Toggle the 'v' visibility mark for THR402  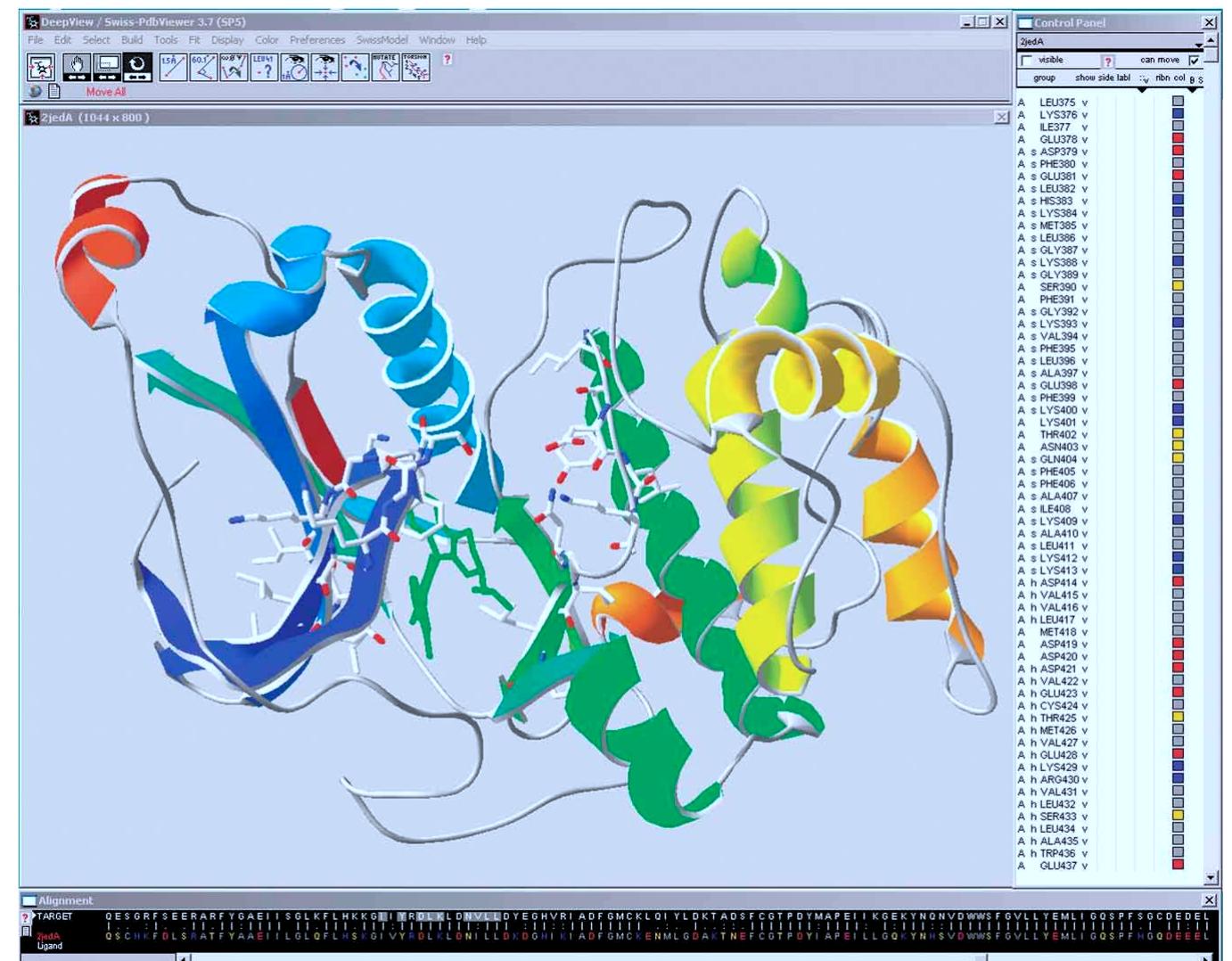(1085, 435)
